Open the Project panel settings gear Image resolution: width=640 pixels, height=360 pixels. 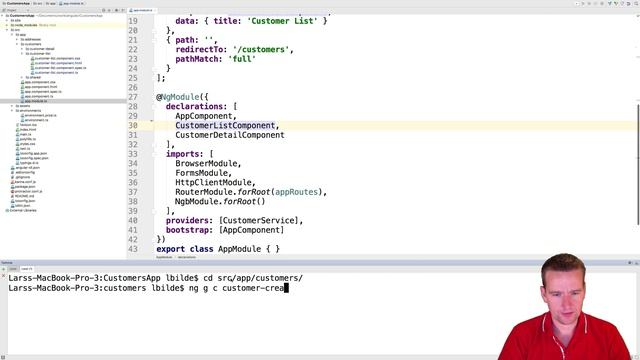[117, 10]
